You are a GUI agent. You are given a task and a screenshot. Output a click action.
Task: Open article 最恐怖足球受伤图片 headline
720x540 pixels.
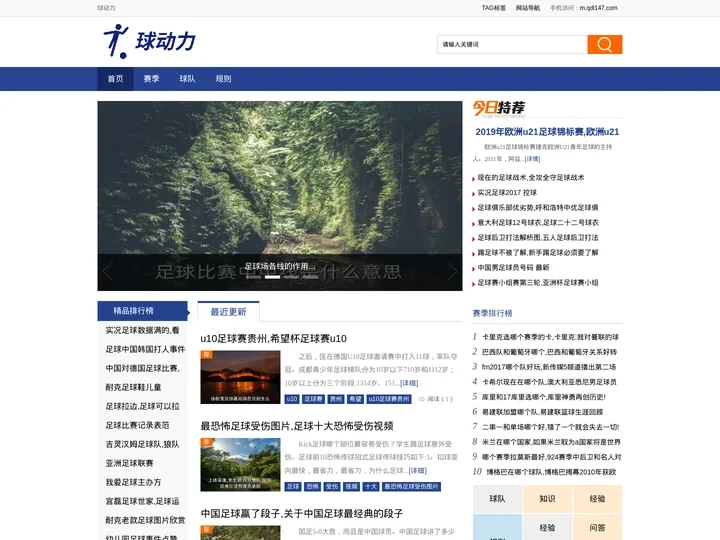click(x=297, y=426)
